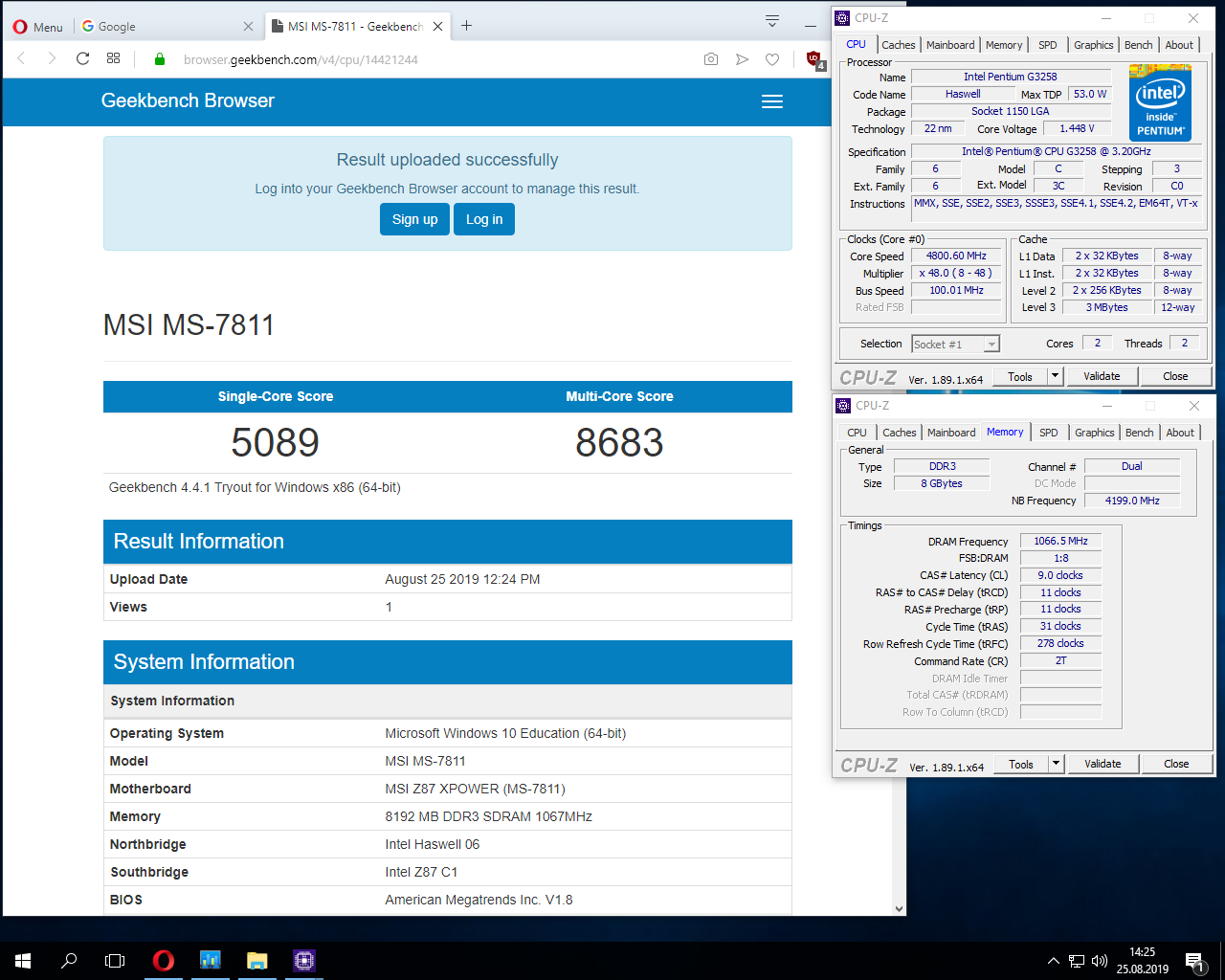The width and height of the screenshot is (1225, 980).
Task: Click the CPU-Z taskbar icon
Action: pos(303,961)
